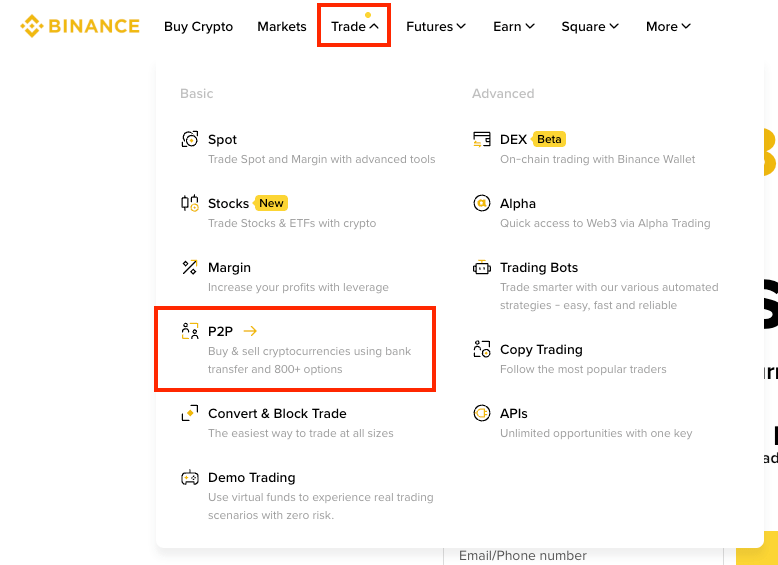
Task: Click the DEX wallet icon
Action: pos(482,139)
